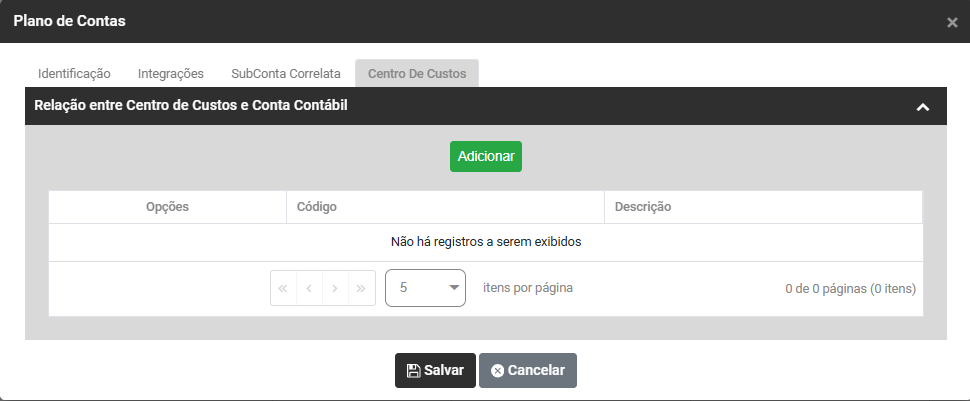Click the Plano de Contas title
Screen dimensions: 970x401
69,21
